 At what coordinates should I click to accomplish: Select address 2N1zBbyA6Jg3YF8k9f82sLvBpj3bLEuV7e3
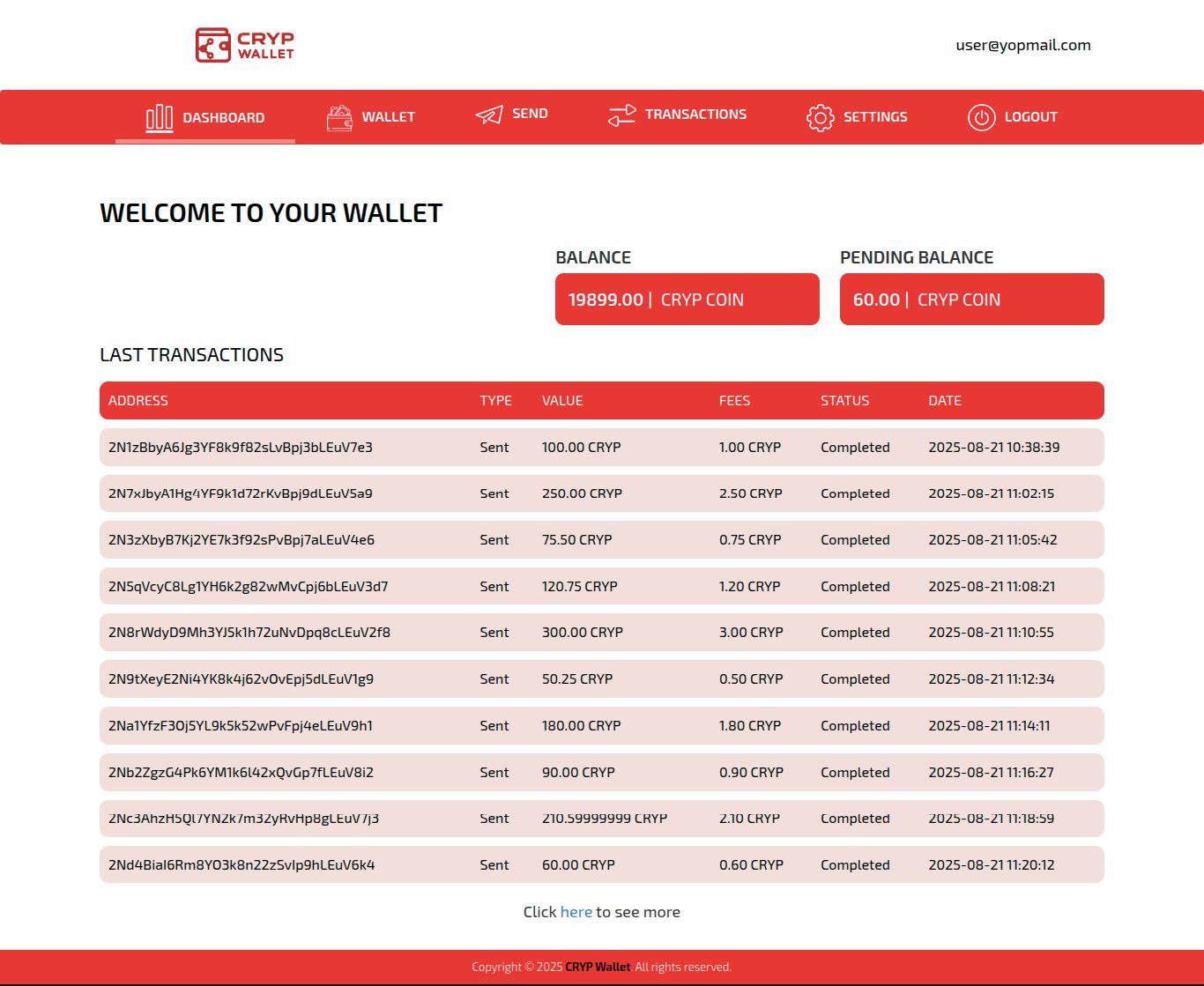coord(241,448)
